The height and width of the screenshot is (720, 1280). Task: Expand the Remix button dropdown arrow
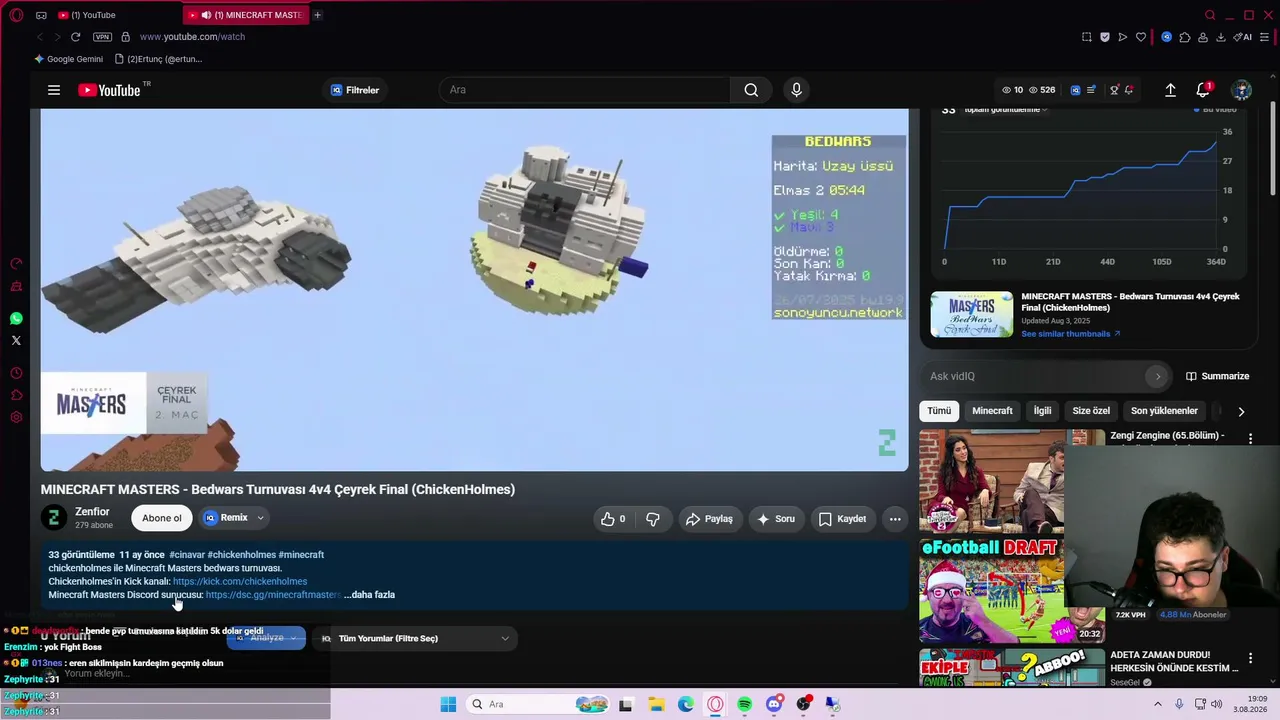pos(260,518)
